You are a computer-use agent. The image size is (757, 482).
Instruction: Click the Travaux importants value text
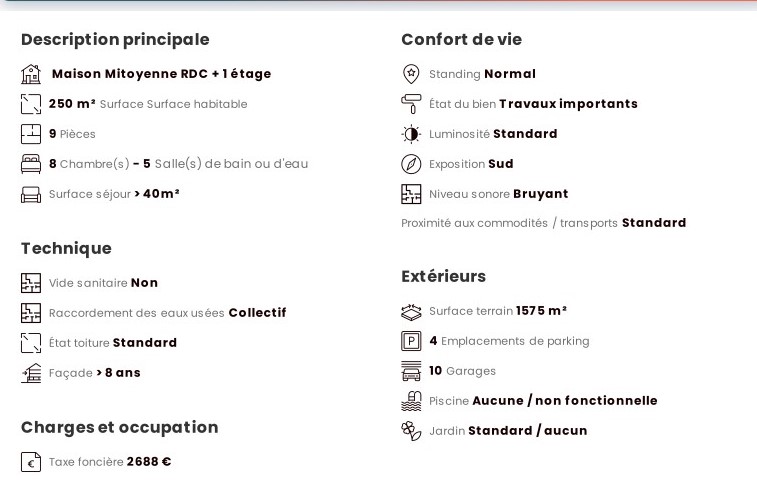tap(568, 104)
